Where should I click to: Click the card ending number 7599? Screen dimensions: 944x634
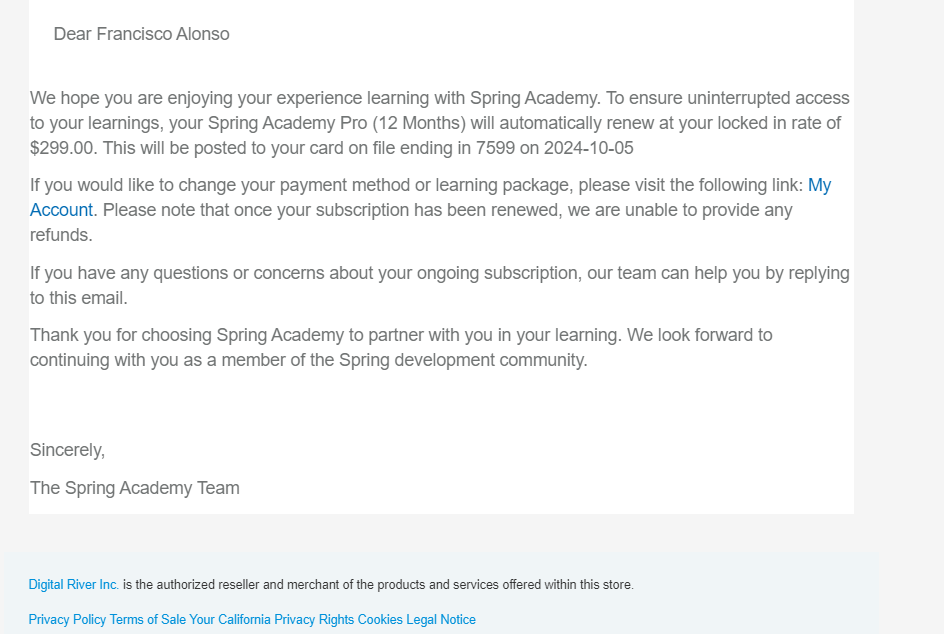(495, 148)
